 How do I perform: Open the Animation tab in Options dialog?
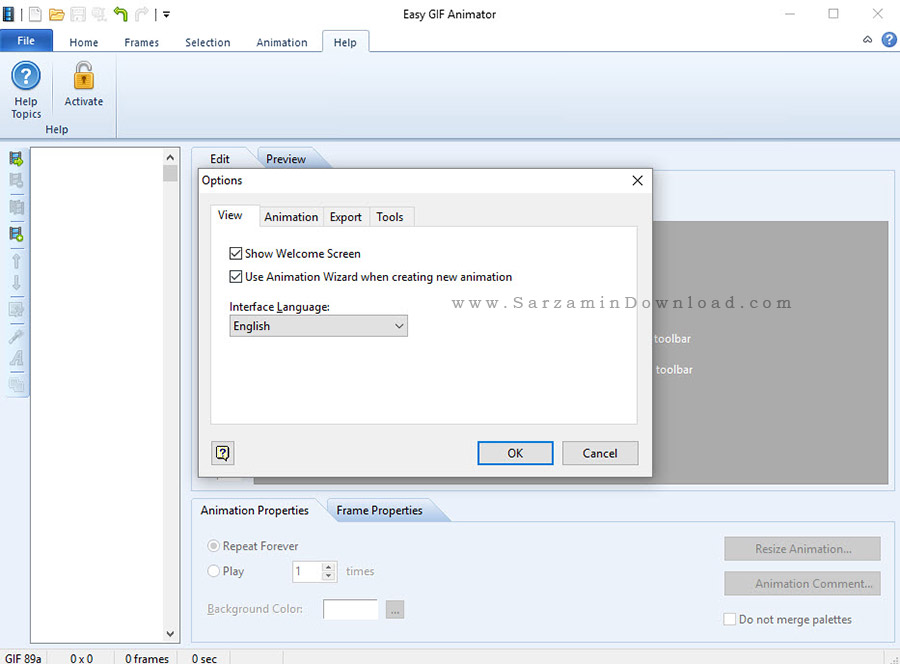pyautogui.click(x=291, y=217)
